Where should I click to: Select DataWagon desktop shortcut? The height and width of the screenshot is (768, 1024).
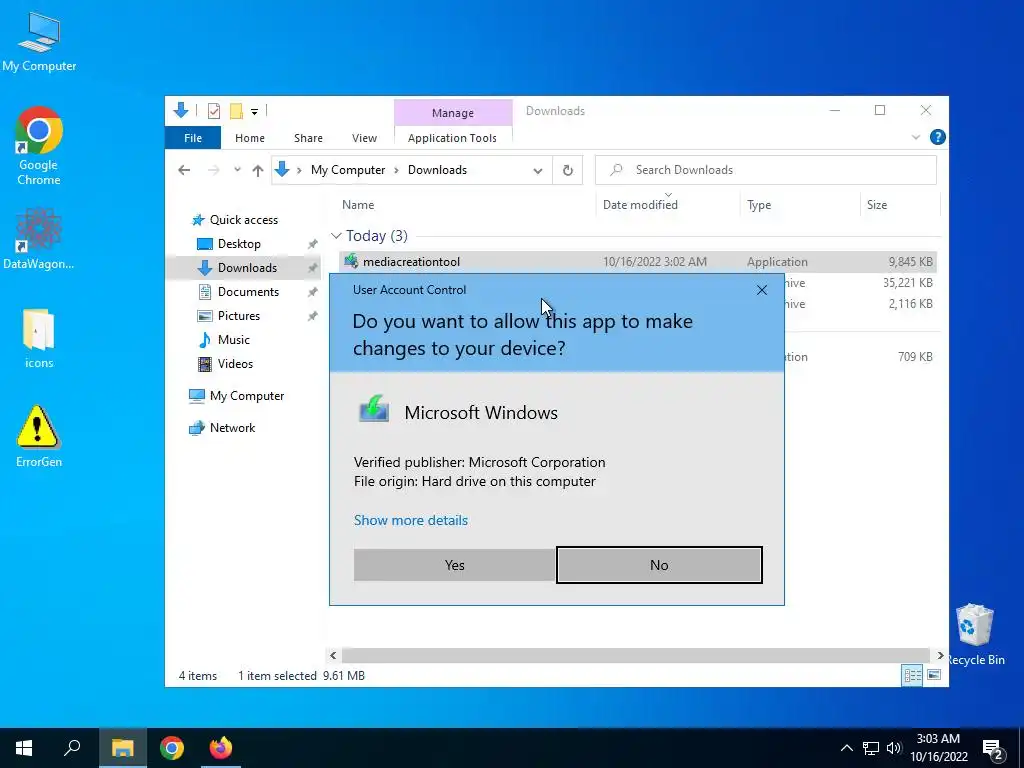[x=39, y=238]
